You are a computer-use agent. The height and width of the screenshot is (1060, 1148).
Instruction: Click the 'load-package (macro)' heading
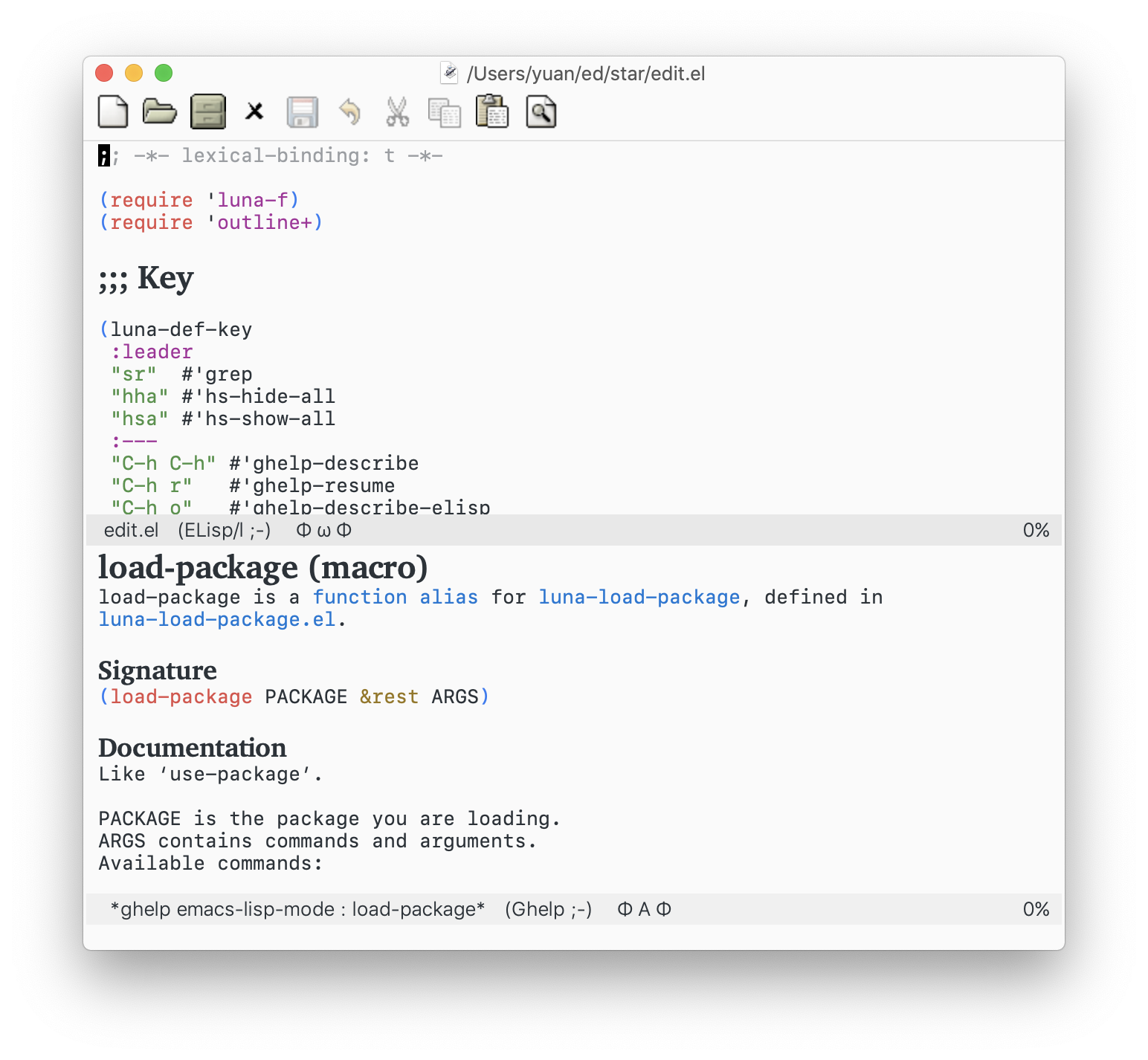[x=263, y=567]
